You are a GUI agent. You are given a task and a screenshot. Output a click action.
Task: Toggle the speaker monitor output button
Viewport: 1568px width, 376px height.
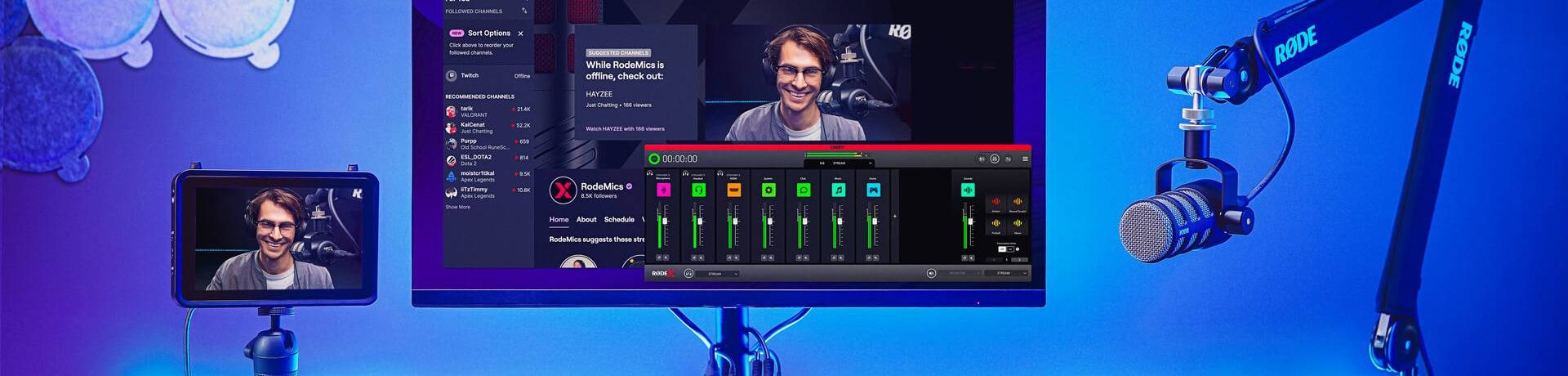coord(931,273)
